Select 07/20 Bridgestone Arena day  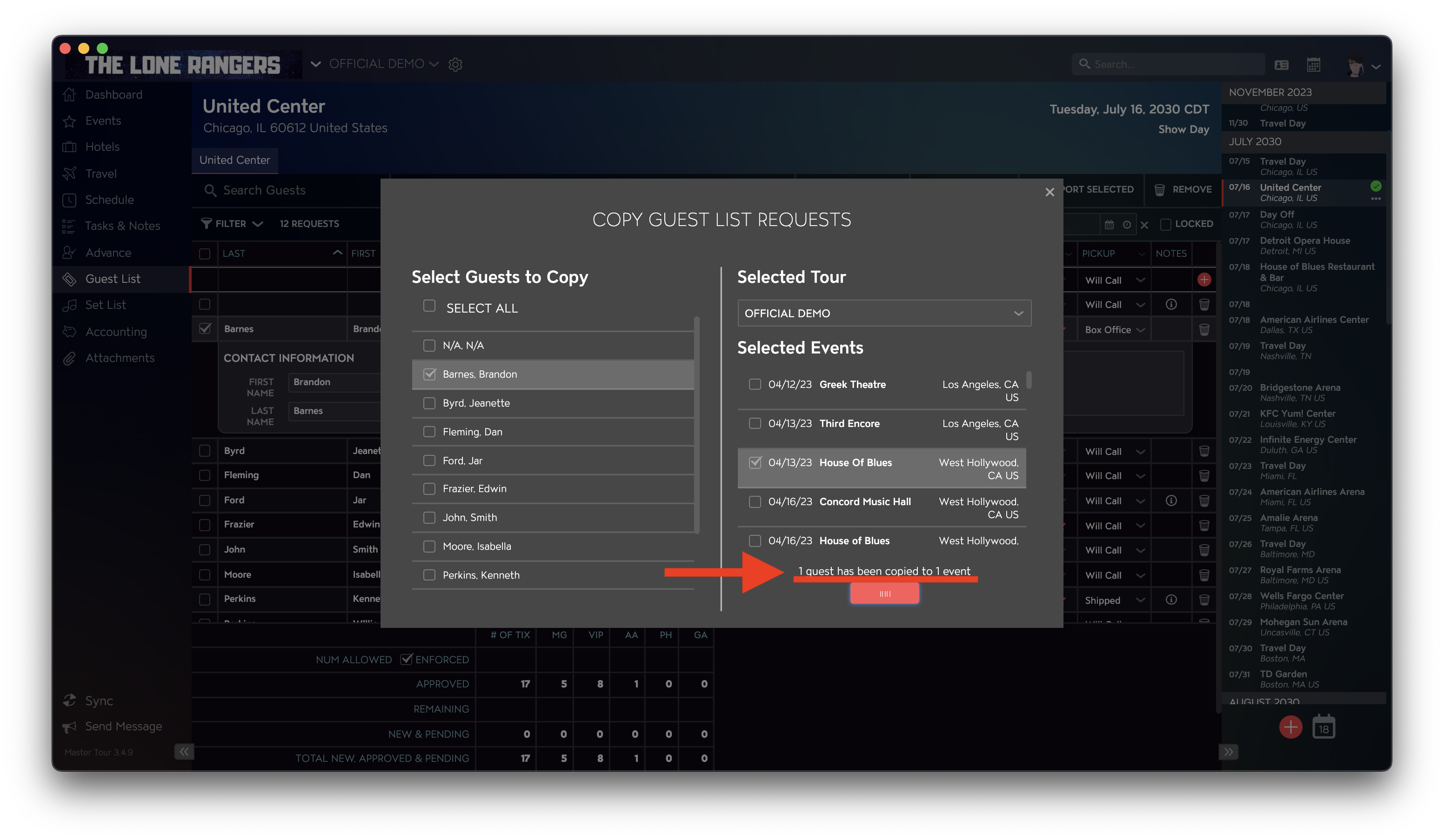[x=1303, y=393]
